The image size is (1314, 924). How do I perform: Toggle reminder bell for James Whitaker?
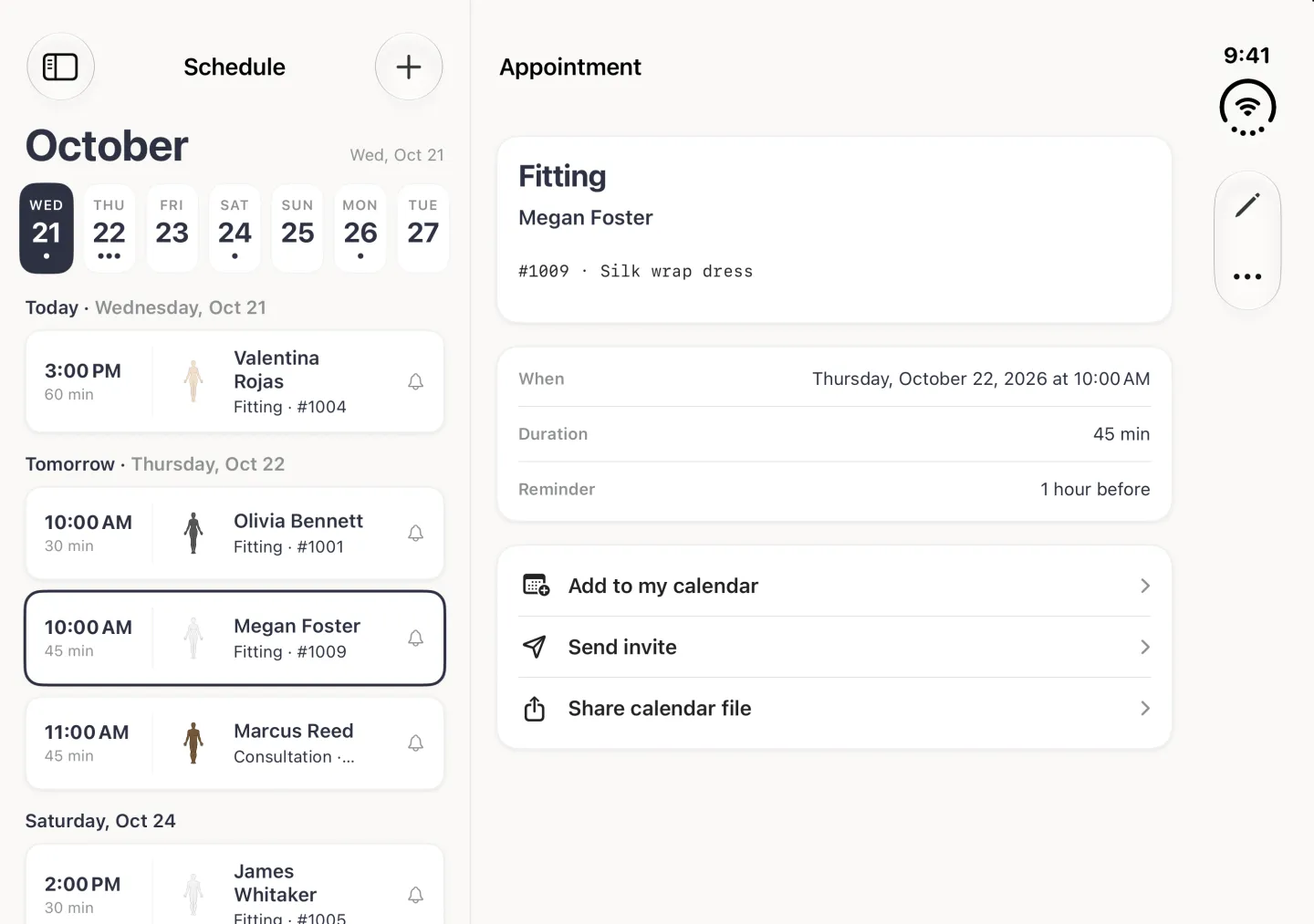coord(415,895)
